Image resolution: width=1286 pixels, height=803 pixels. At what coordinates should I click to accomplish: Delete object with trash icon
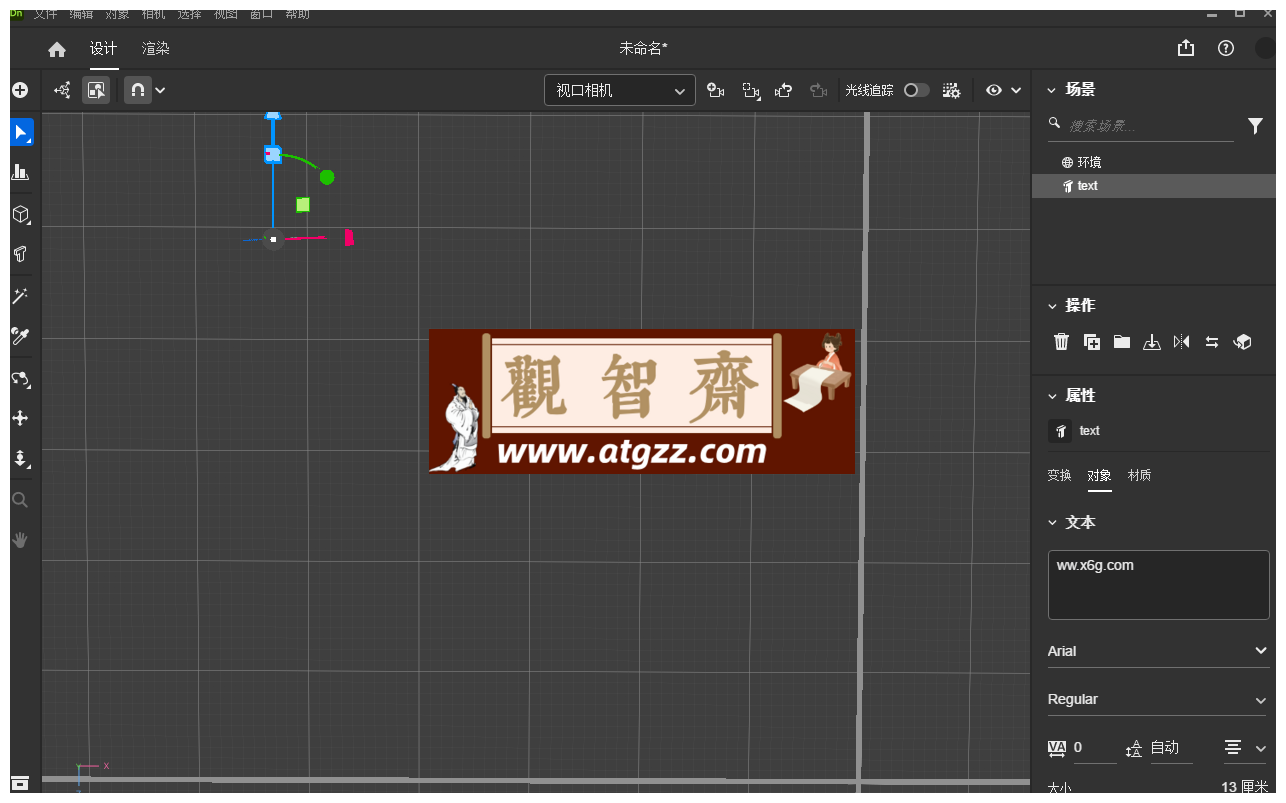[1062, 342]
